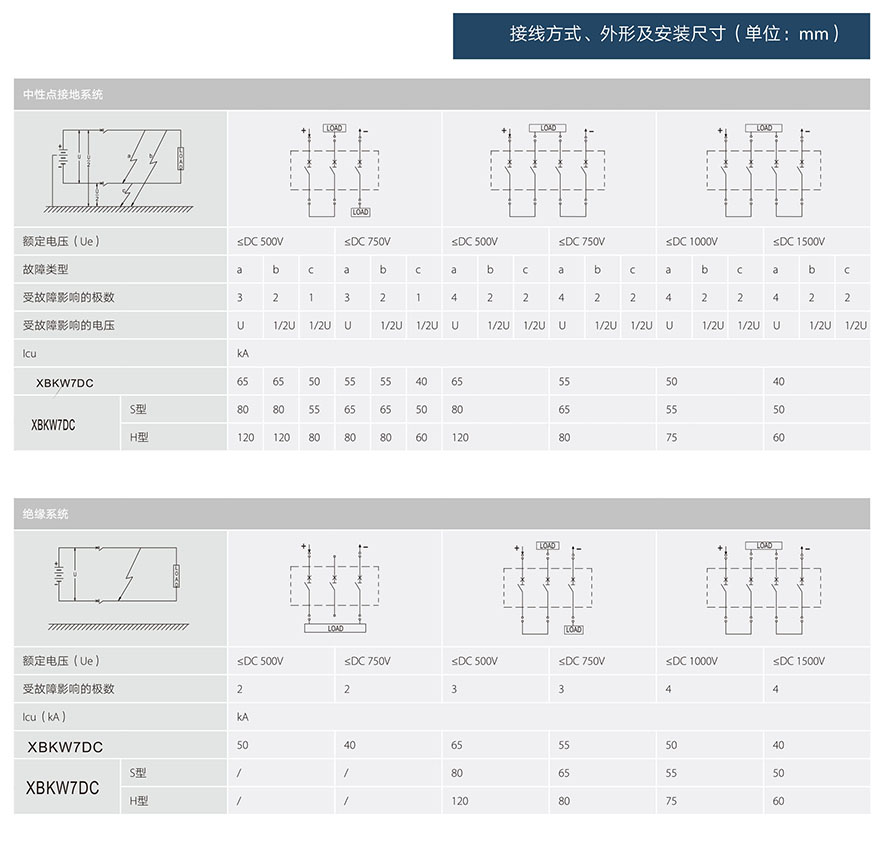Click the Icu（kA） row label in insulated table
Image resolution: width=882 pixels, height=843 pixels.
(x=52, y=717)
